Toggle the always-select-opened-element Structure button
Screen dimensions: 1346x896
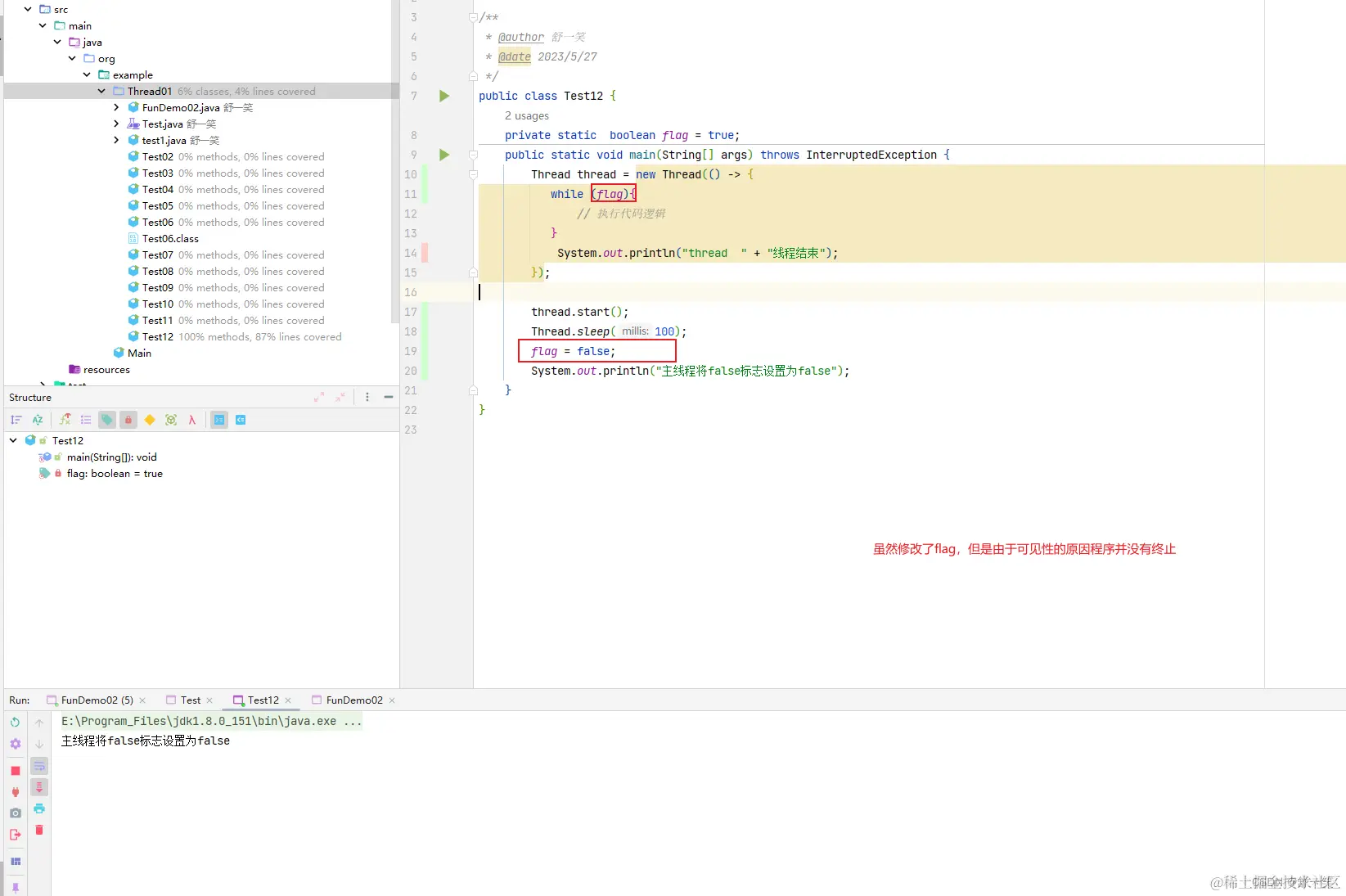219,420
